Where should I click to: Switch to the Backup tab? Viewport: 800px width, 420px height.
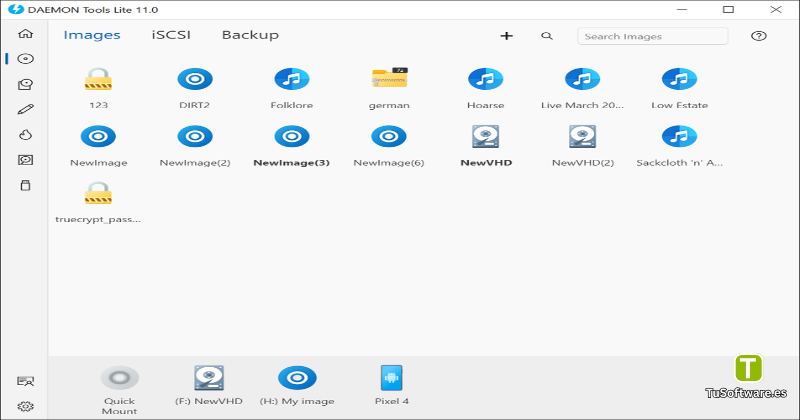pyautogui.click(x=250, y=35)
